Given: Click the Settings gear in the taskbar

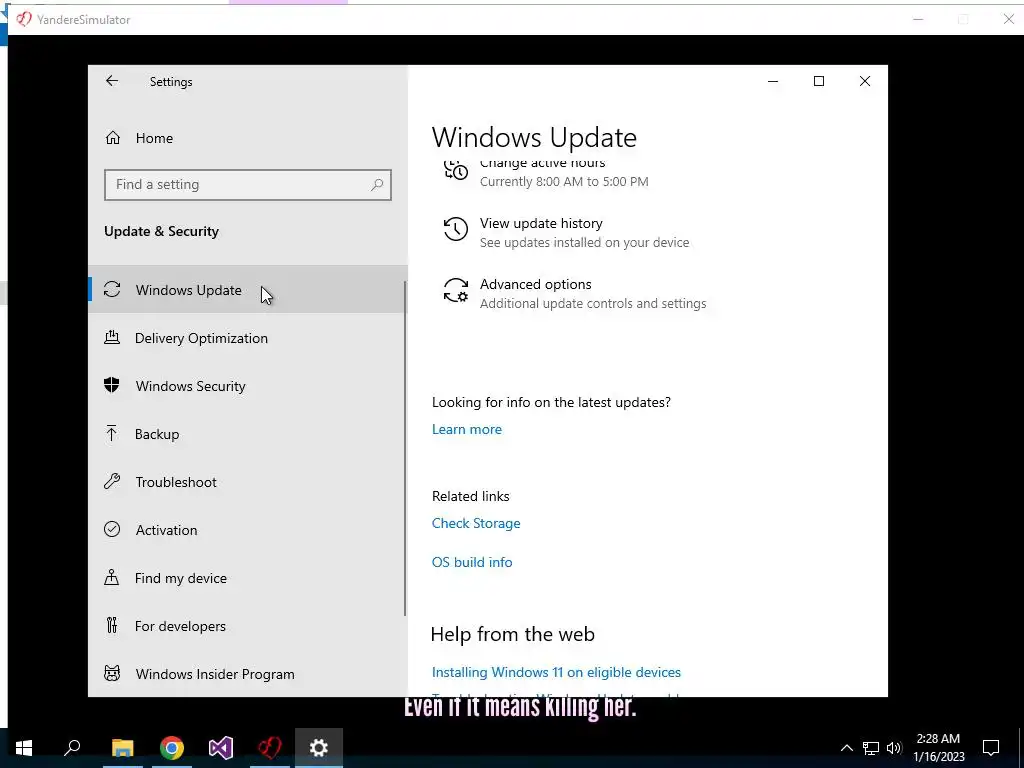Looking at the screenshot, I should pos(319,748).
